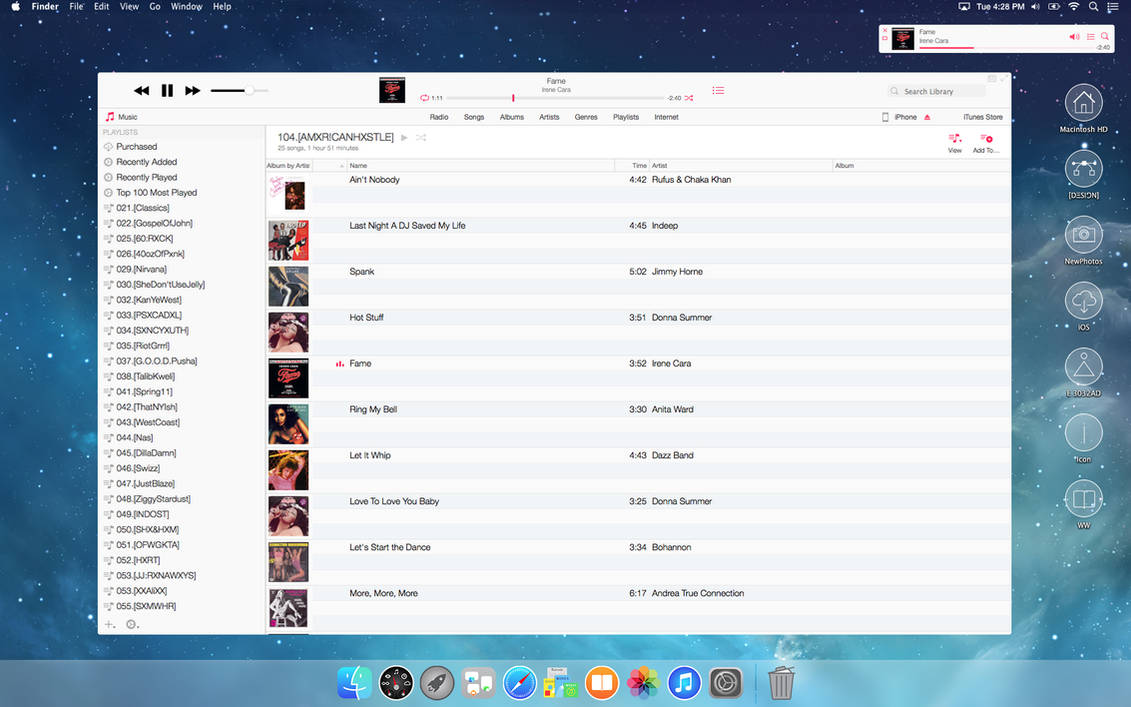Open Photos from the Dock
This screenshot has width=1131, height=707.
tap(643, 682)
